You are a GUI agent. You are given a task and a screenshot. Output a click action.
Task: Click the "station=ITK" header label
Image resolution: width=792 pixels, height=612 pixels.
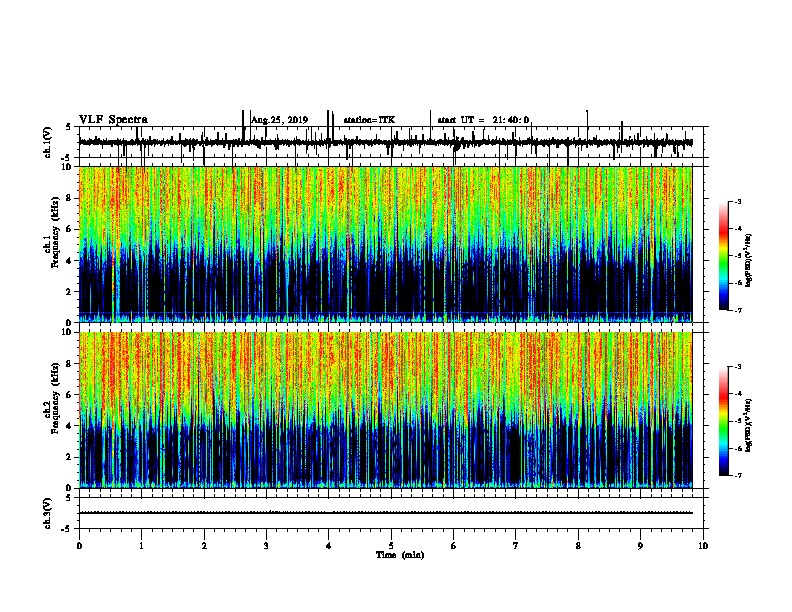(369, 120)
